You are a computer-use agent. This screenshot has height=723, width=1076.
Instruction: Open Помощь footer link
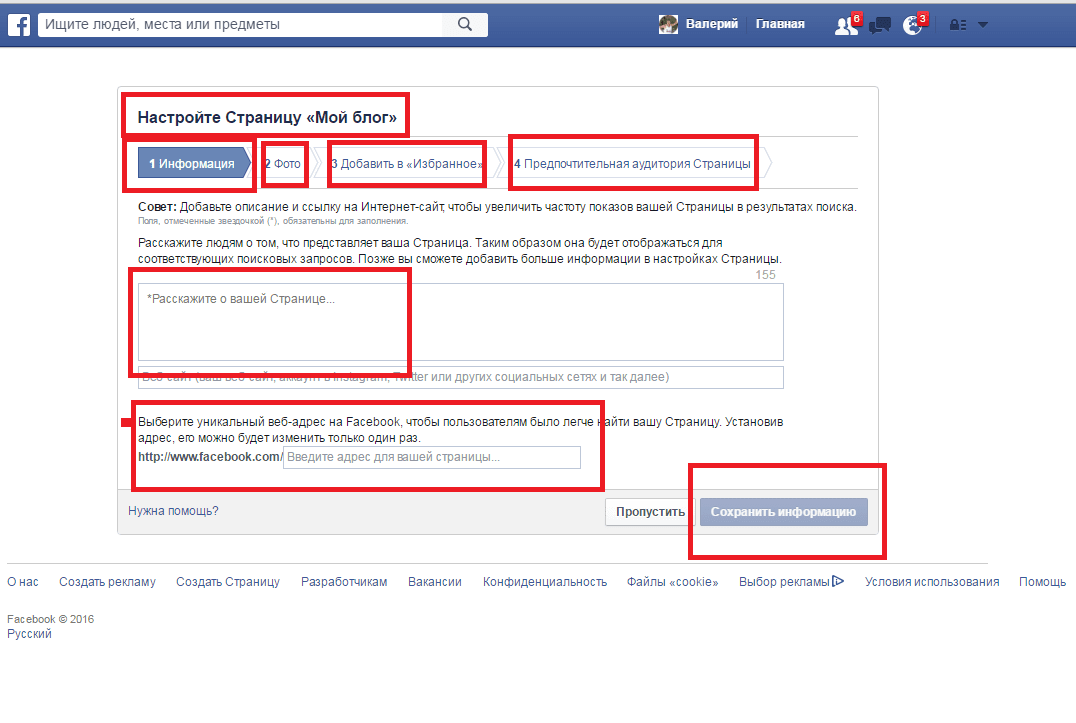point(1042,582)
